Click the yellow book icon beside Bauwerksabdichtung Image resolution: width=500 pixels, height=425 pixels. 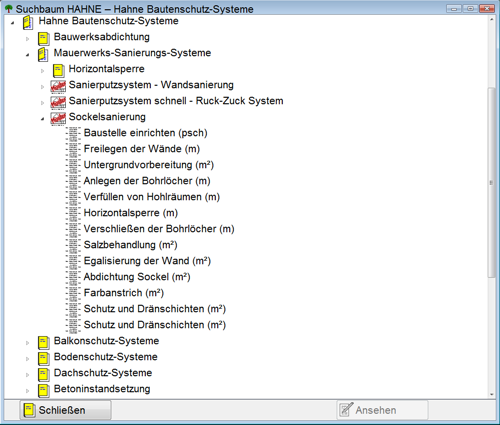(44, 38)
